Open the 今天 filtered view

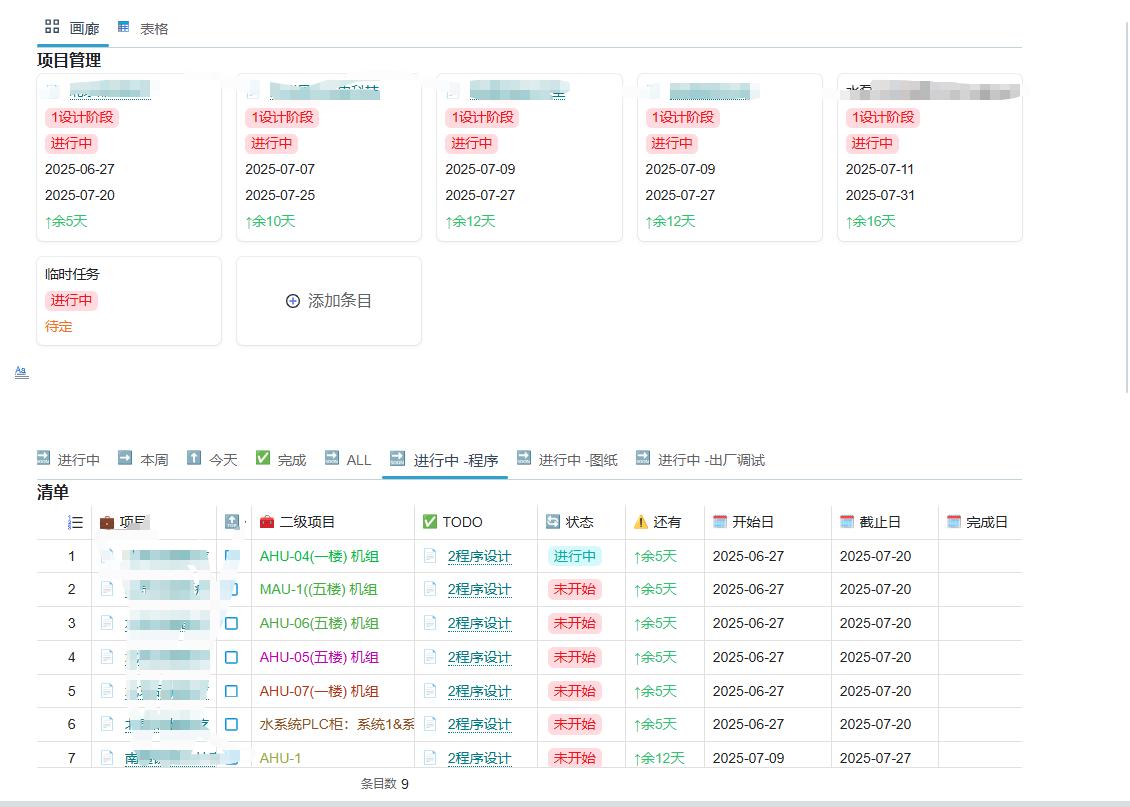(x=212, y=460)
